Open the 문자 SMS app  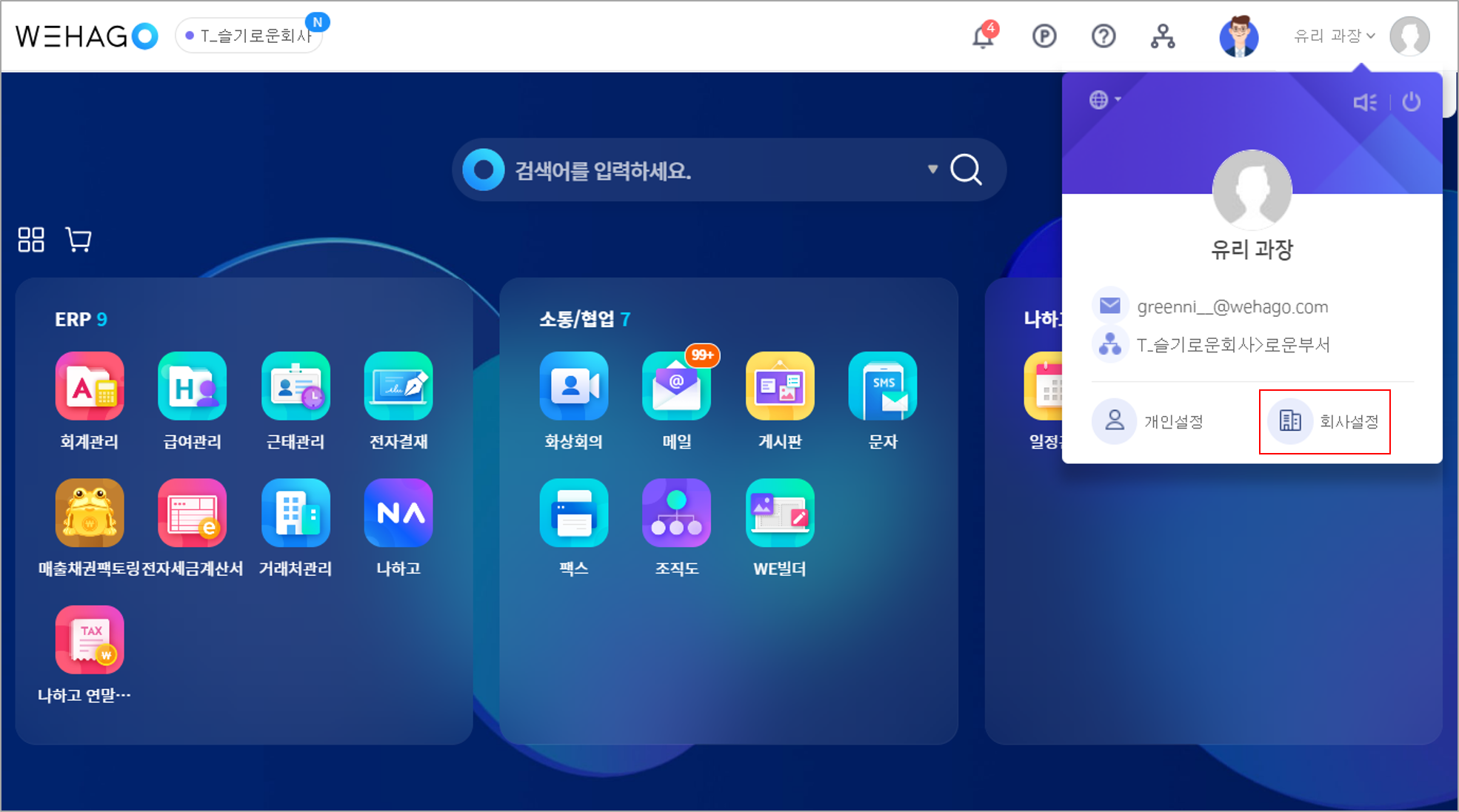click(883, 386)
